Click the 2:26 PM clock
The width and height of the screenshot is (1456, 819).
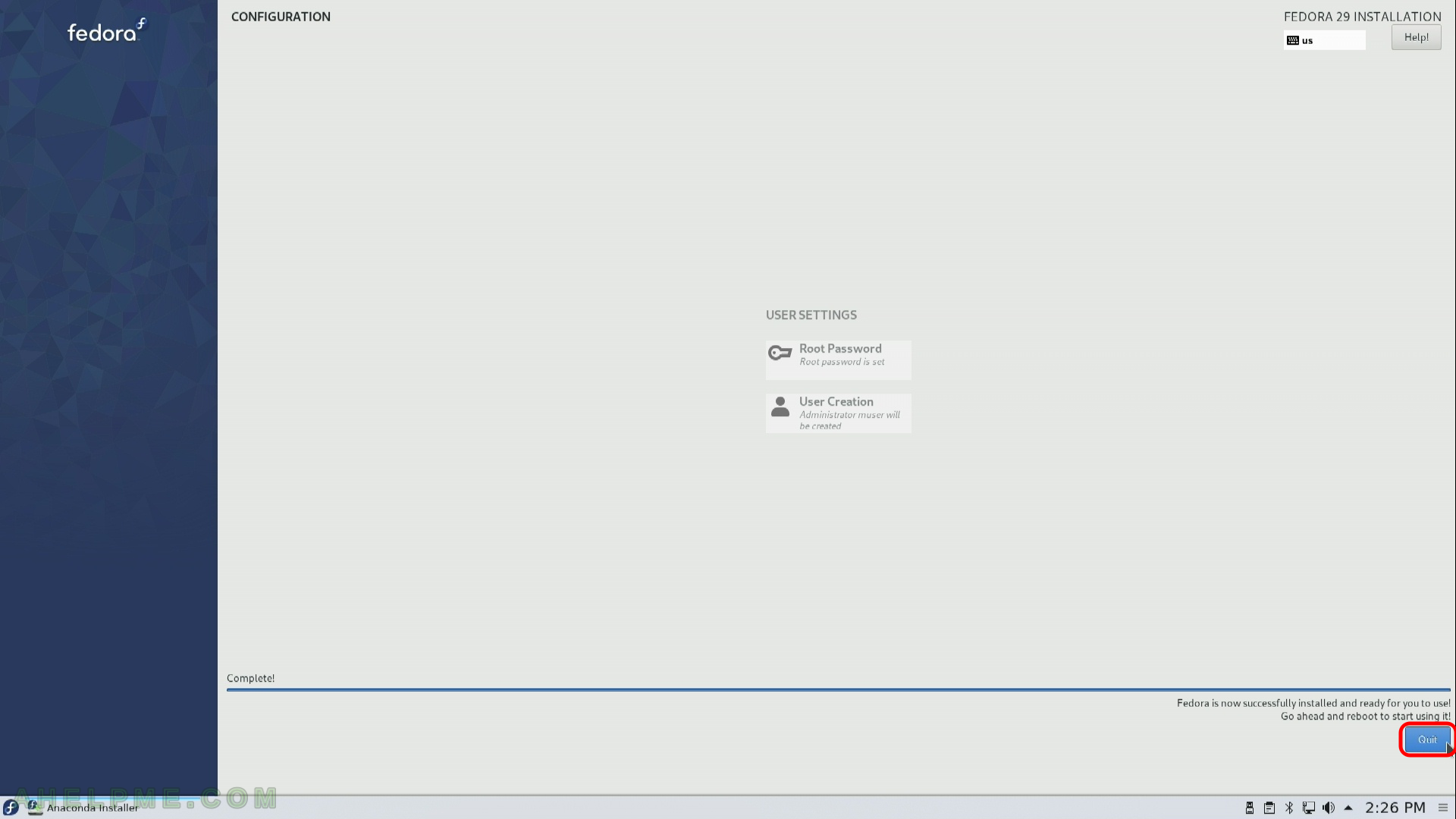tap(1395, 808)
